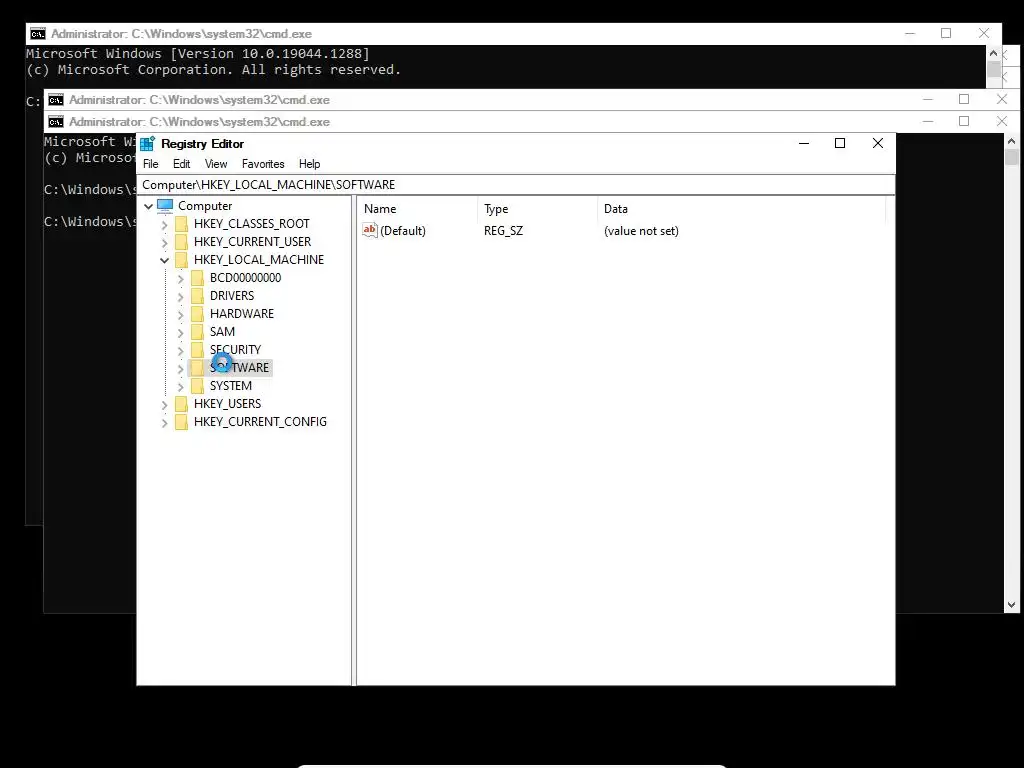Screen dimensions: 1024x768
Task: Minimize the second cmd.exe window
Action: coord(927,99)
